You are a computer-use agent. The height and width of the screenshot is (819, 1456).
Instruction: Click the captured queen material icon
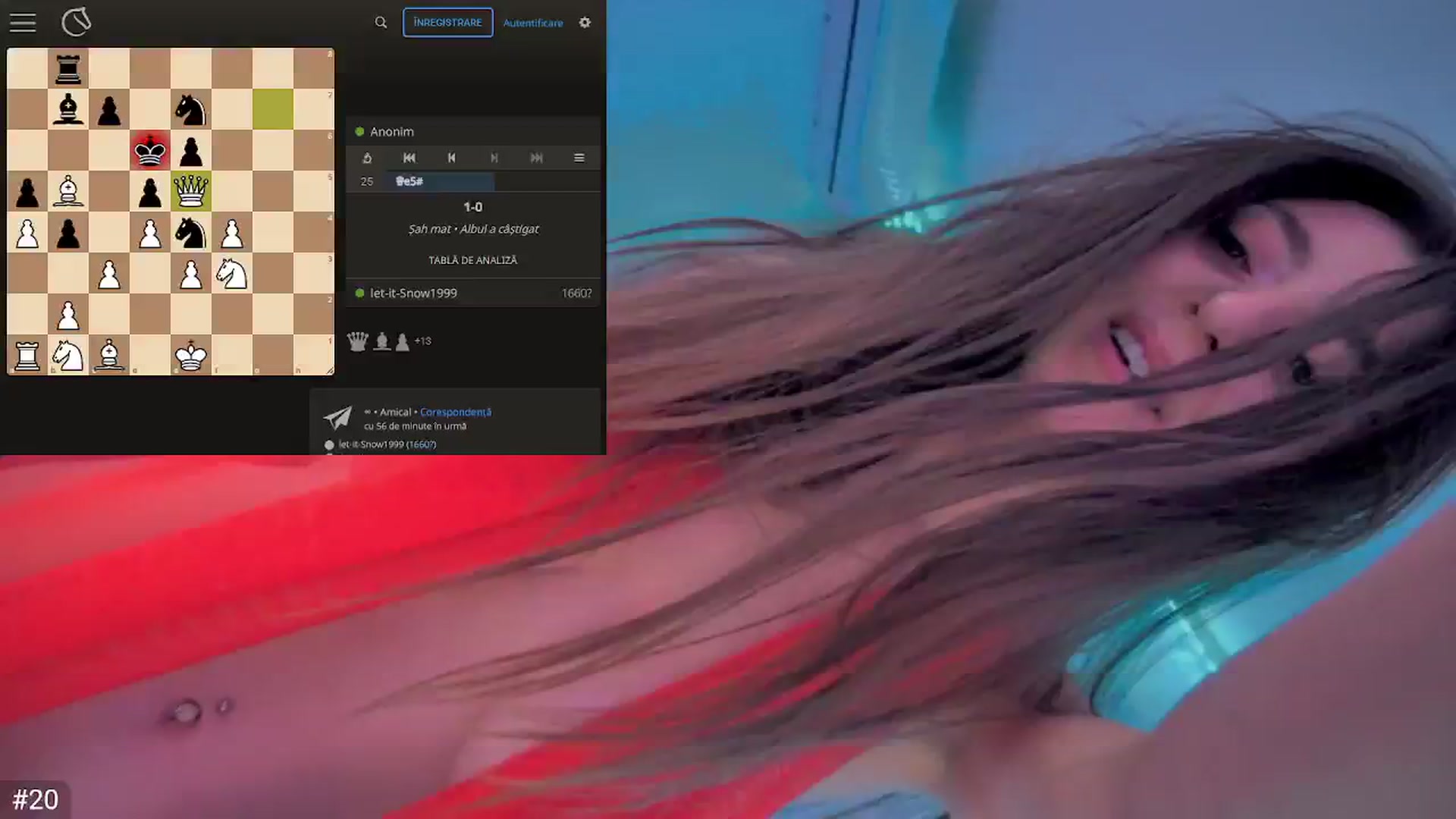click(357, 341)
